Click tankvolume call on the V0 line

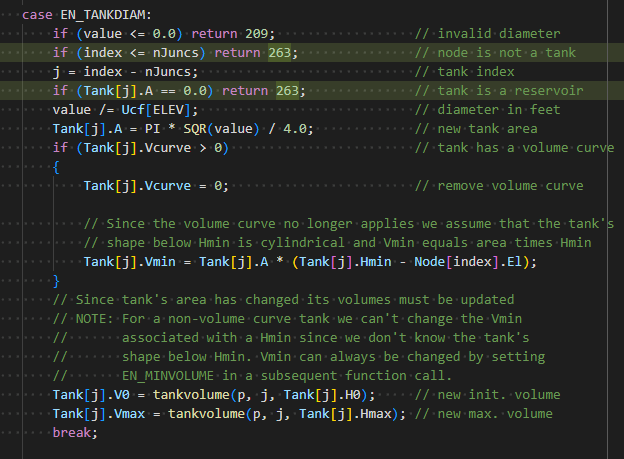[191, 395]
